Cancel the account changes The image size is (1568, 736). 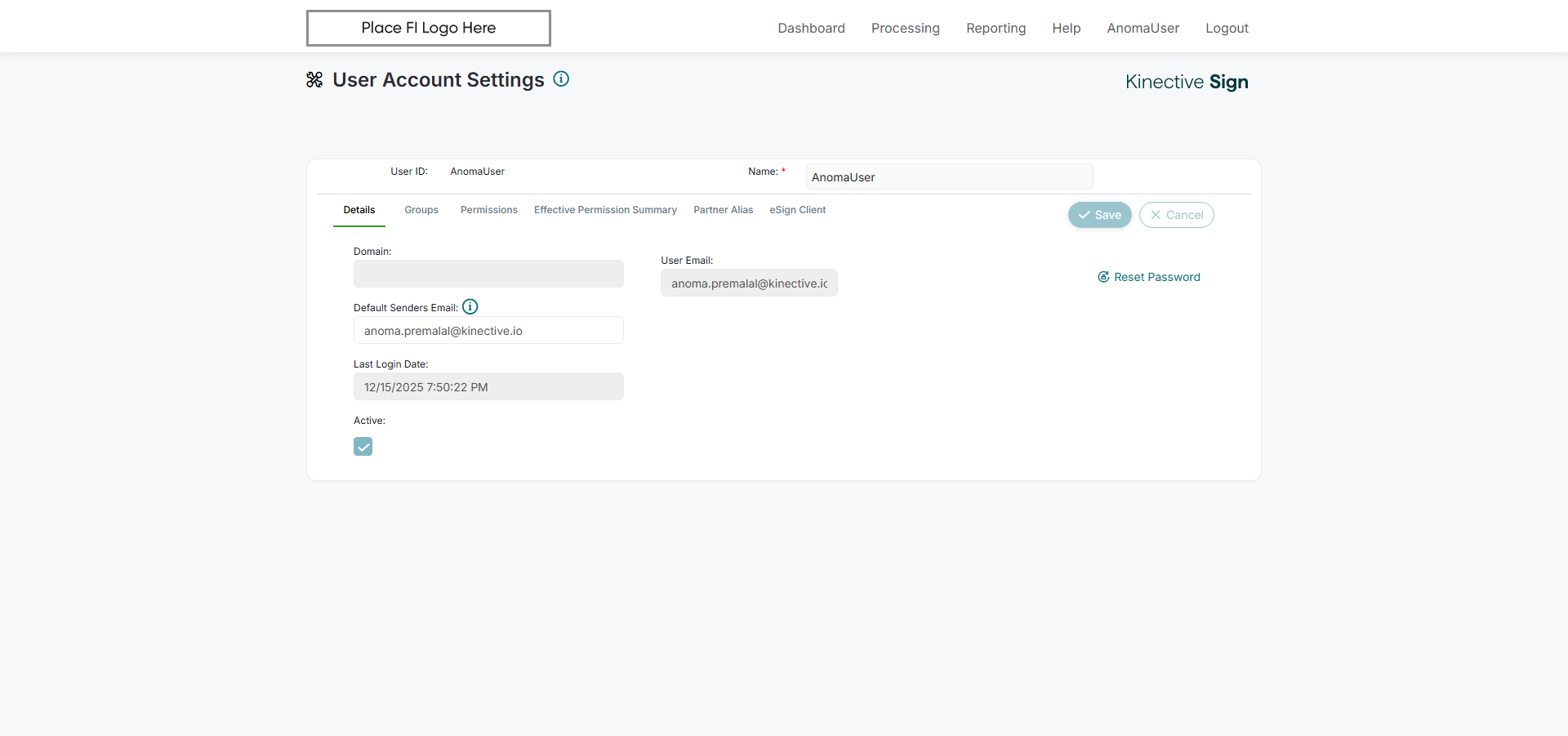click(1177, 215)
